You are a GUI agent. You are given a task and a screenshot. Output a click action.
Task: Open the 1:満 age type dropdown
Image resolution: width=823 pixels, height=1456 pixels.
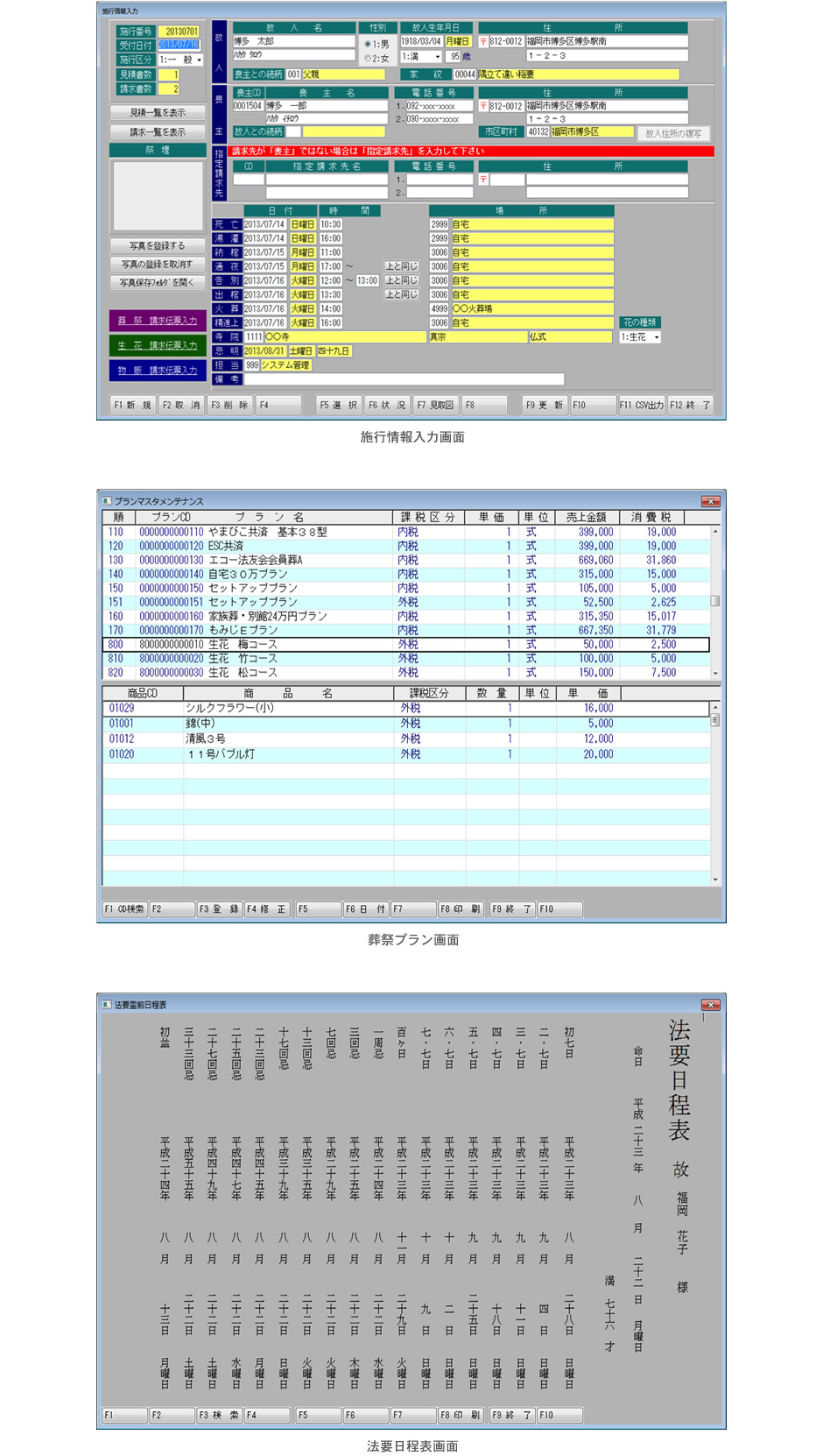coord(421,56)
